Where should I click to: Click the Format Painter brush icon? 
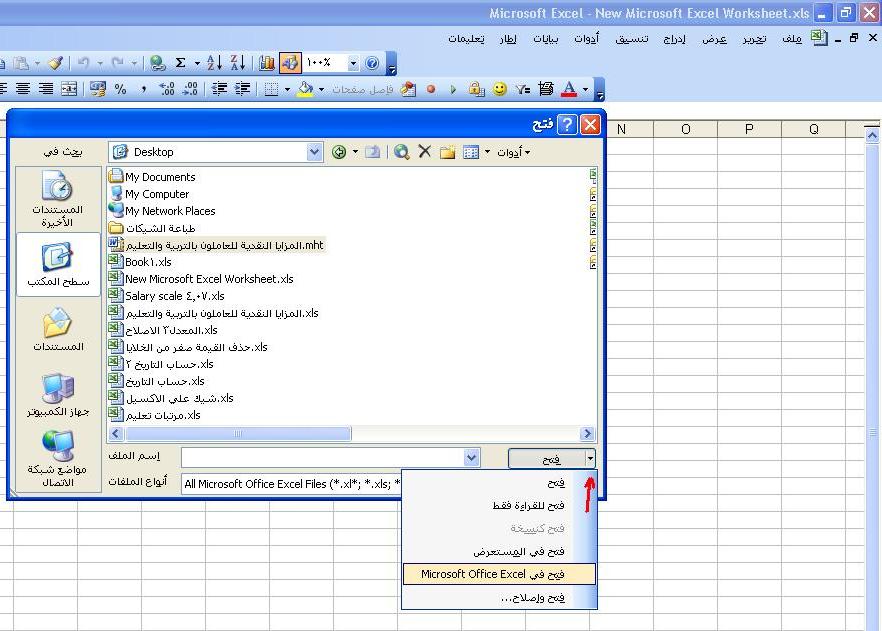(55, 63)
